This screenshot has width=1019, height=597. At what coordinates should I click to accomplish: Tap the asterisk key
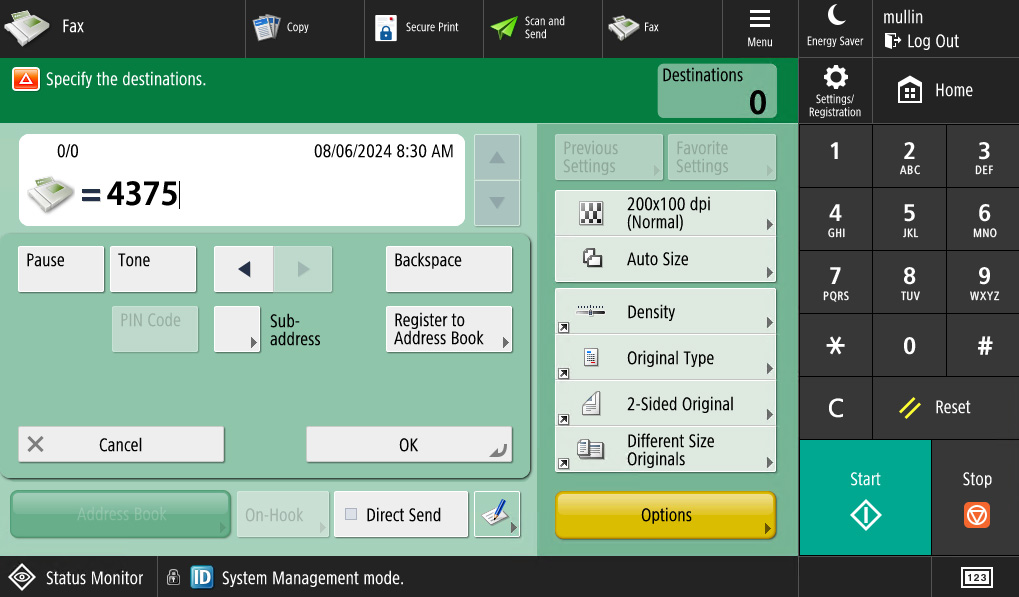click(x=835, y=345)
